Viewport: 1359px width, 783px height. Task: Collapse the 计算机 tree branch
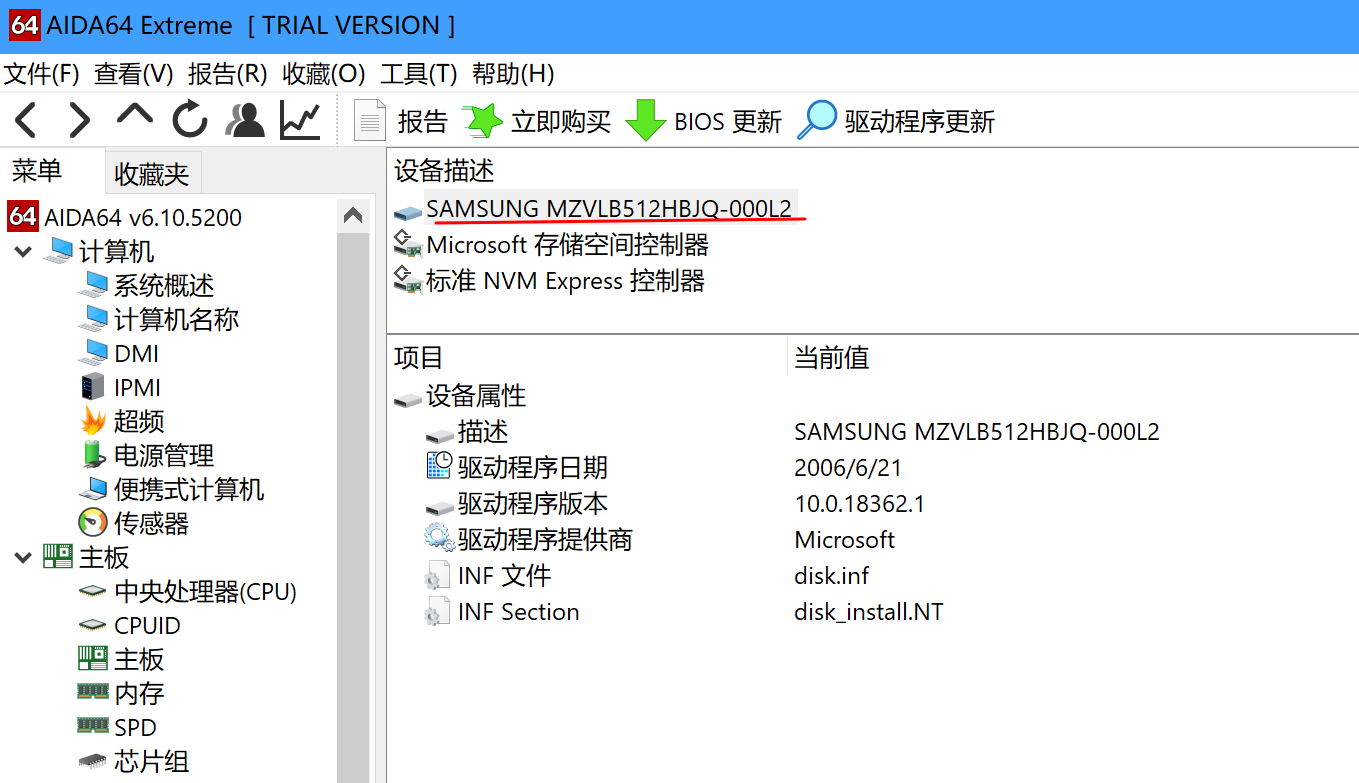[x=22, y=251]
